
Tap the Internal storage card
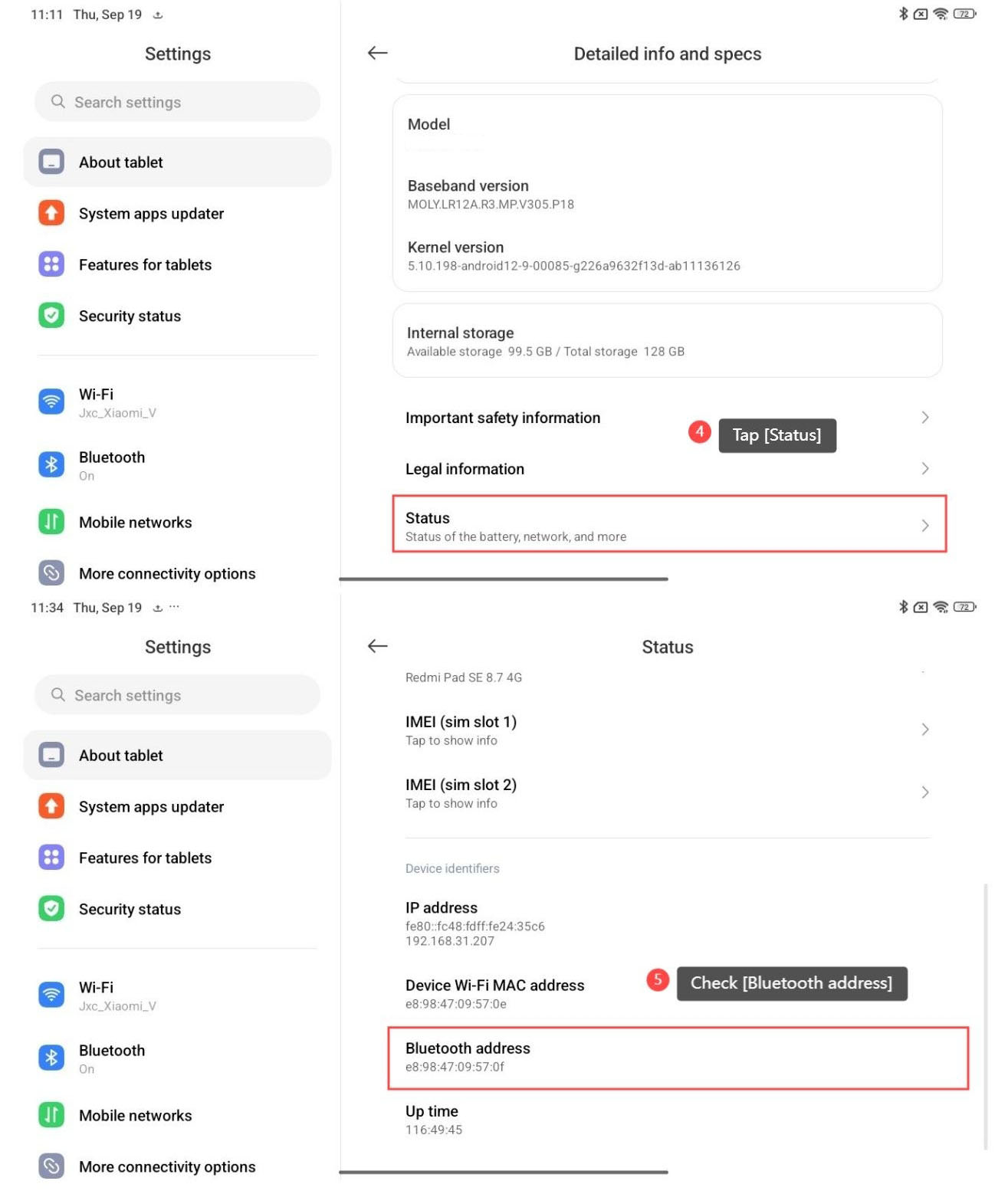pos(667,340)
